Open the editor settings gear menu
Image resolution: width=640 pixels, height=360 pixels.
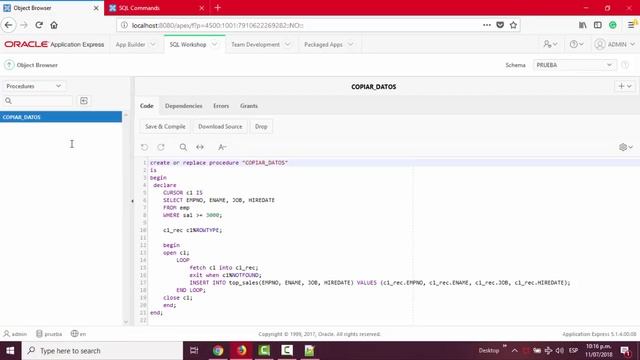click(x=626, y=147)
